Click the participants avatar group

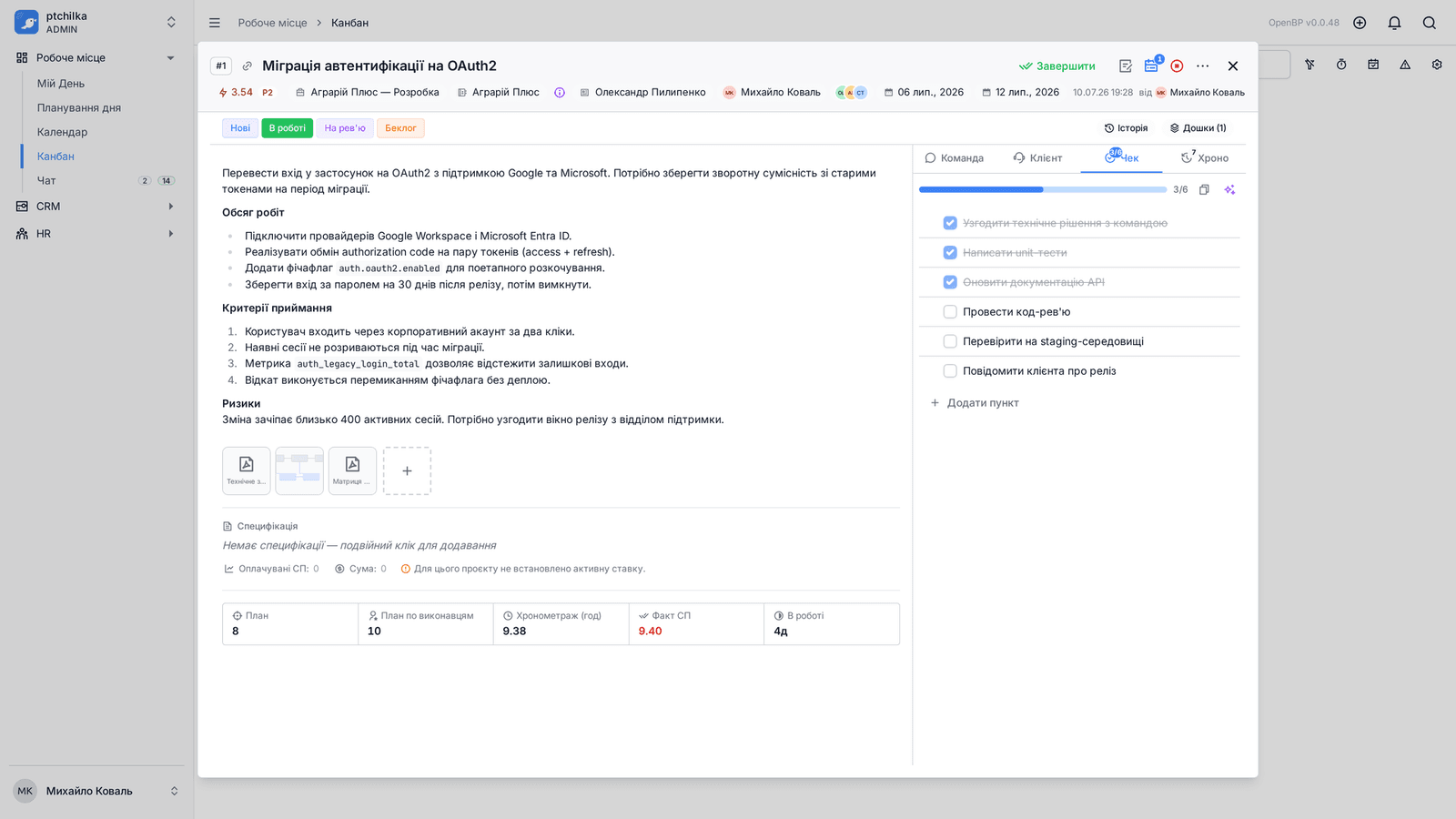pyautogui.click(x=852, y=93)
